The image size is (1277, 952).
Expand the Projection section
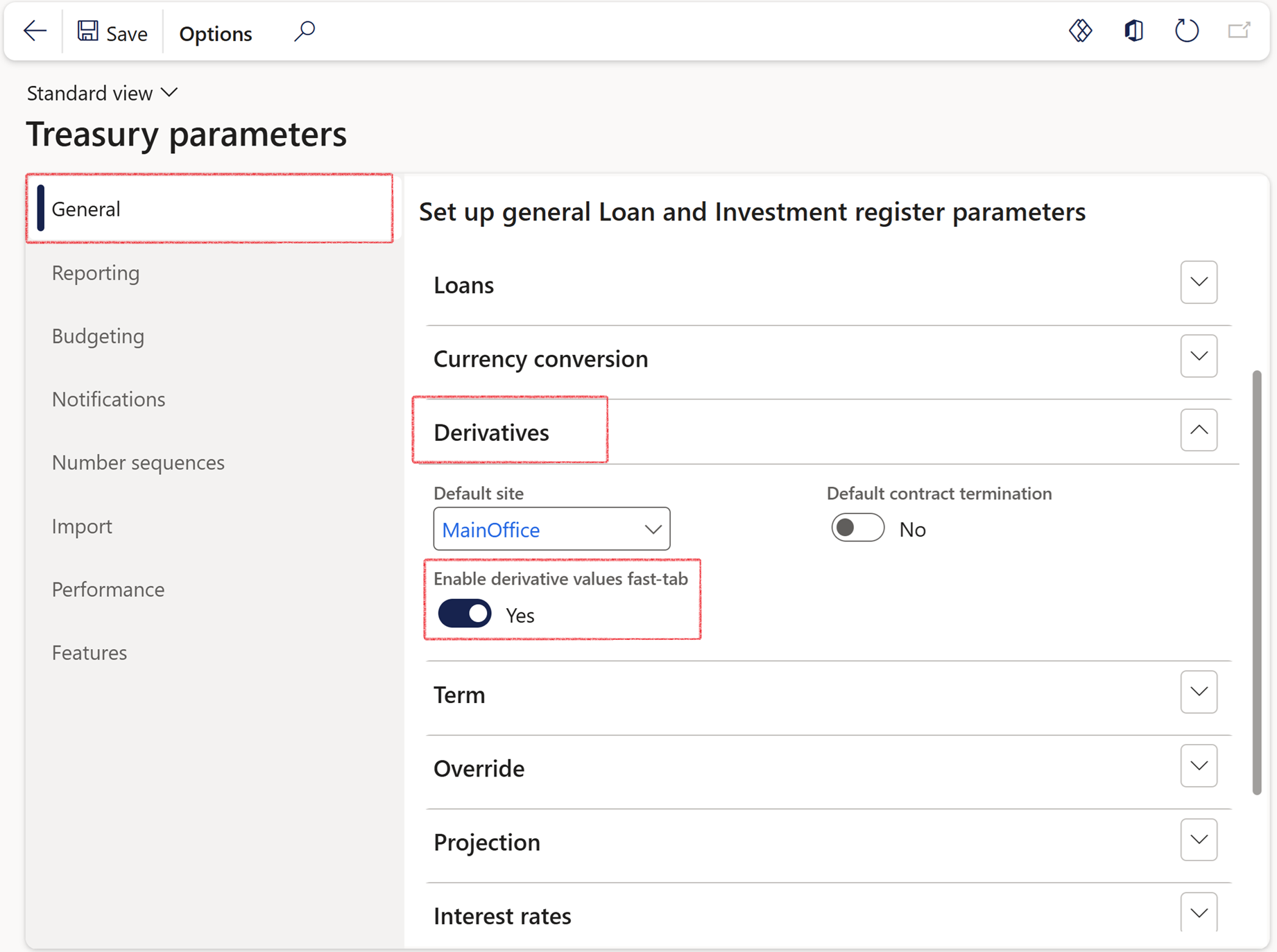[1198, 840]
